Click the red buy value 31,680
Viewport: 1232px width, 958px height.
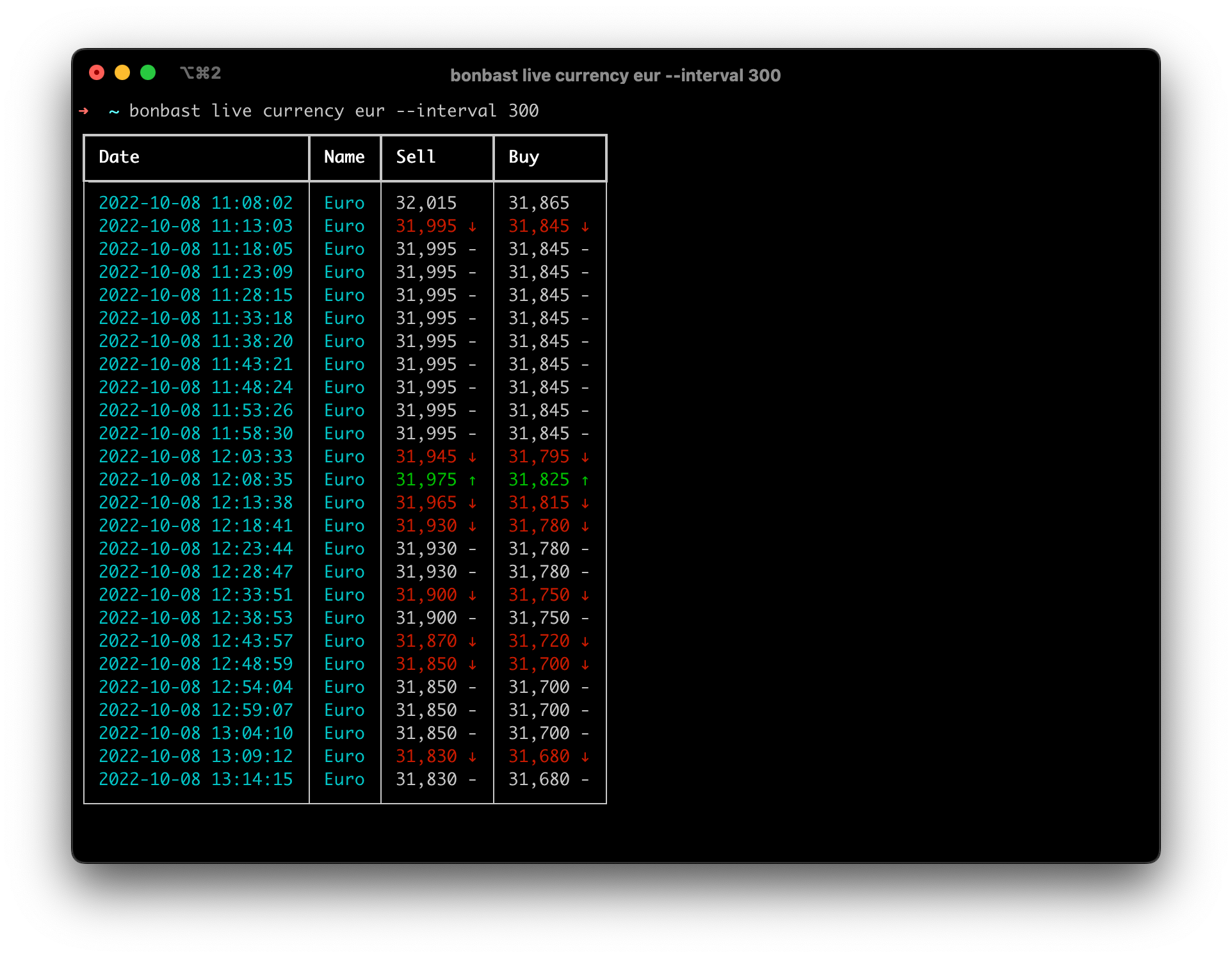point(539,757)
